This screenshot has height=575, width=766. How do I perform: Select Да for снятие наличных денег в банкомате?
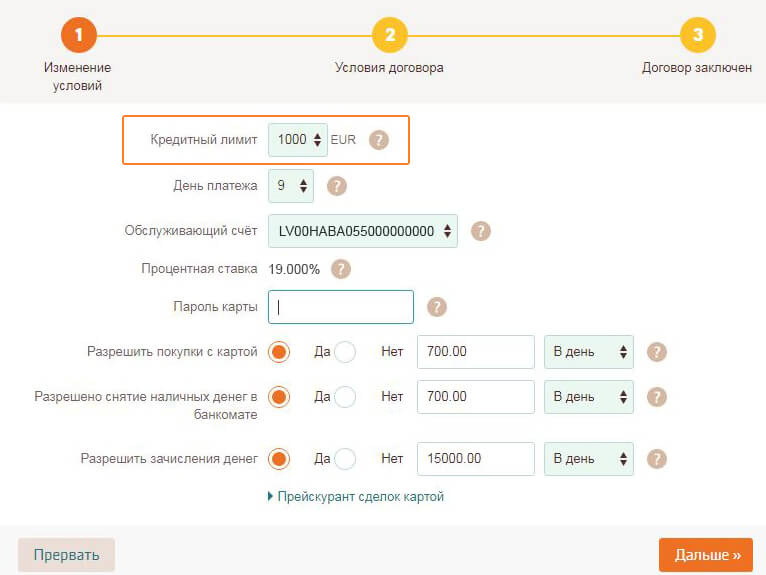(x=279, y=397)
